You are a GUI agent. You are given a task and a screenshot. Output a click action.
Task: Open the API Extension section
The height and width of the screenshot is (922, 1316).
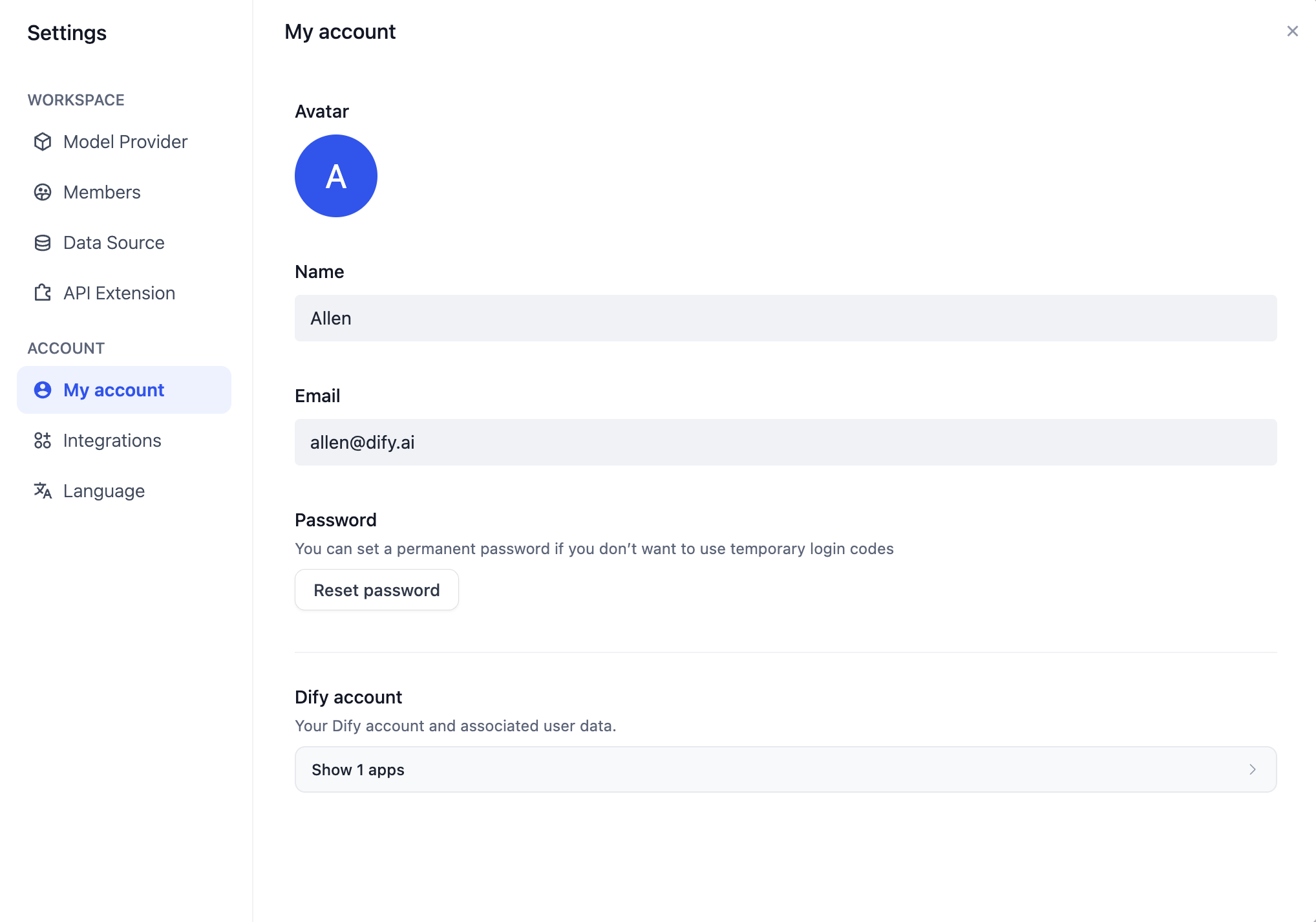[124, 293]
